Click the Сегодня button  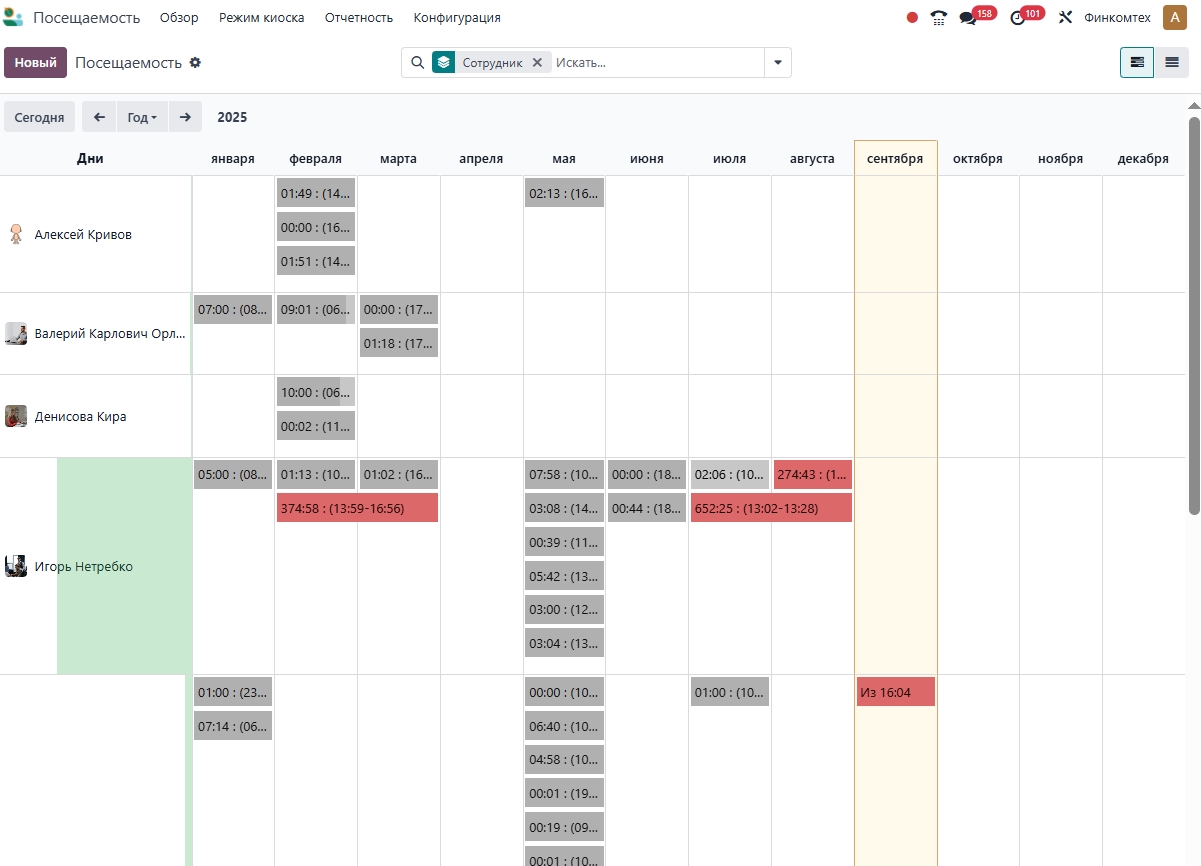[39, 117]
